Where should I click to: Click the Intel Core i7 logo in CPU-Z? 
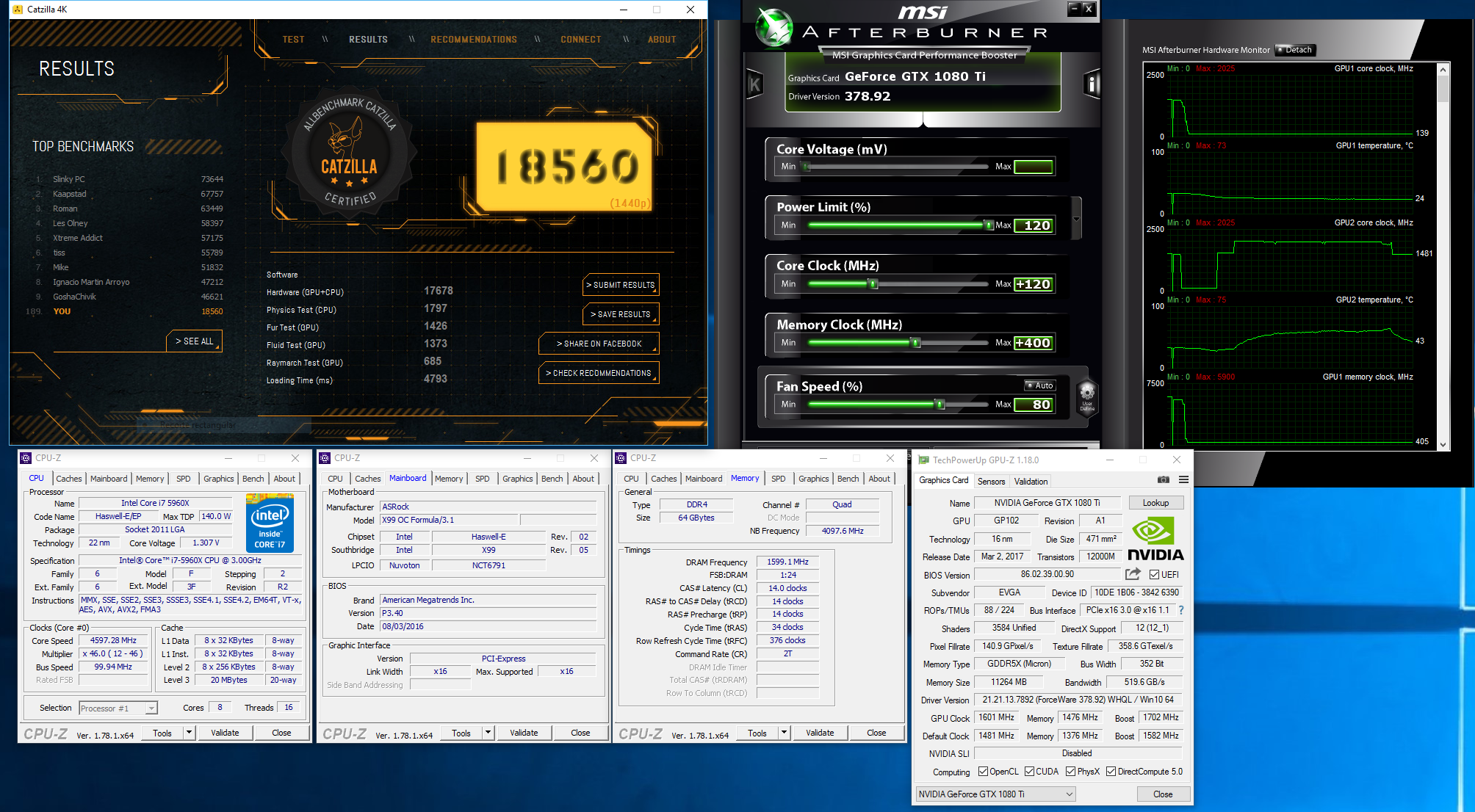(270, 523)
